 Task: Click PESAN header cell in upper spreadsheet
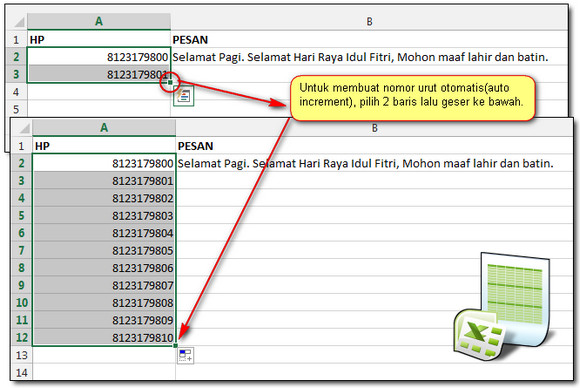point(369,39)
